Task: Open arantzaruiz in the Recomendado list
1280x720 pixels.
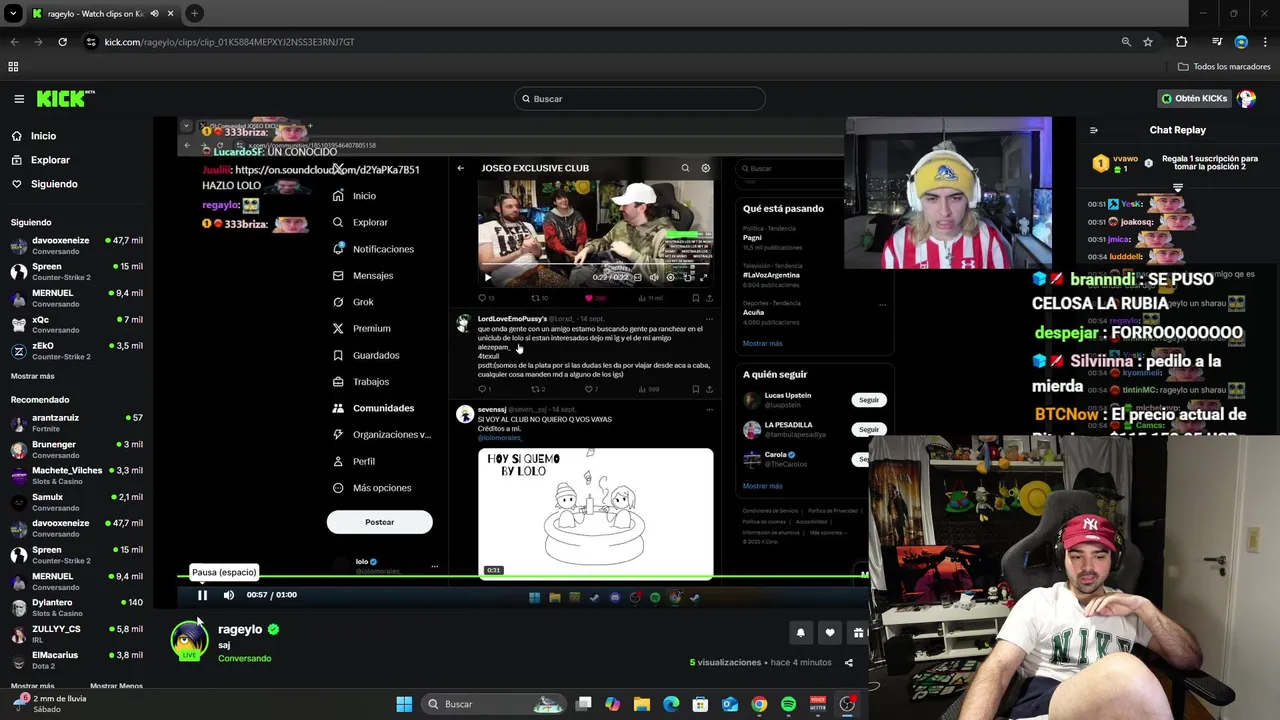Action: (76, 422)
